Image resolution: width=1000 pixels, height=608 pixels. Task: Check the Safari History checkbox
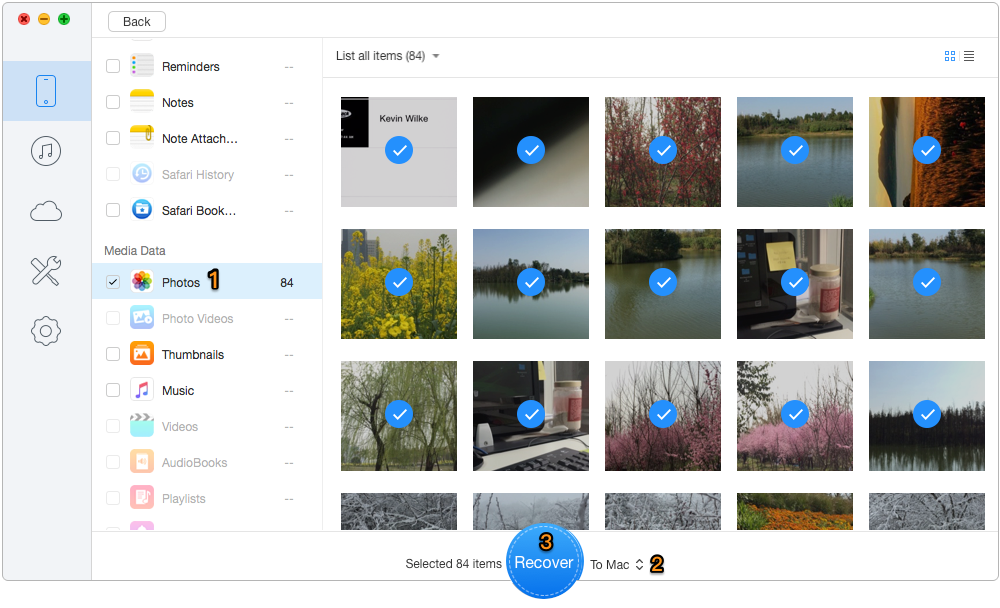coord(113,174)
